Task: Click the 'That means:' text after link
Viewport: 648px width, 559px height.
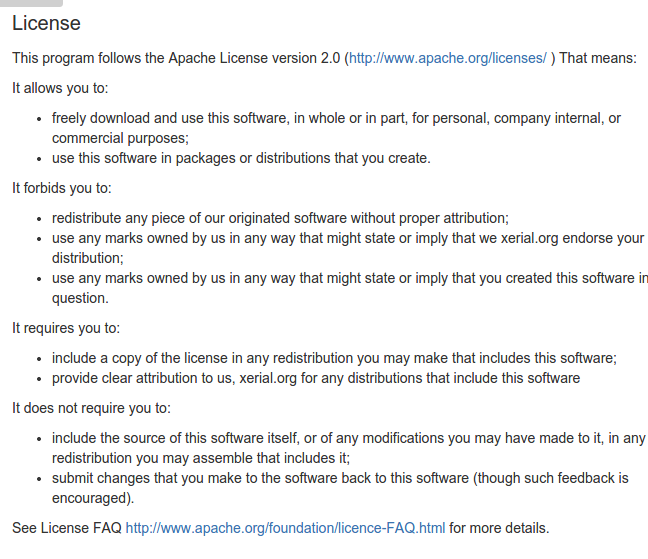Action: point(598,58)
